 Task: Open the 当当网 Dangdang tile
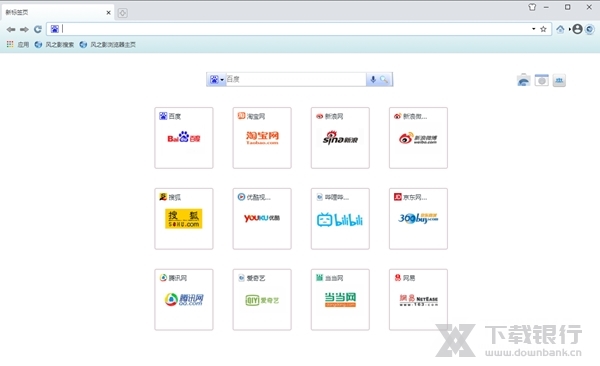click(340, 299)
